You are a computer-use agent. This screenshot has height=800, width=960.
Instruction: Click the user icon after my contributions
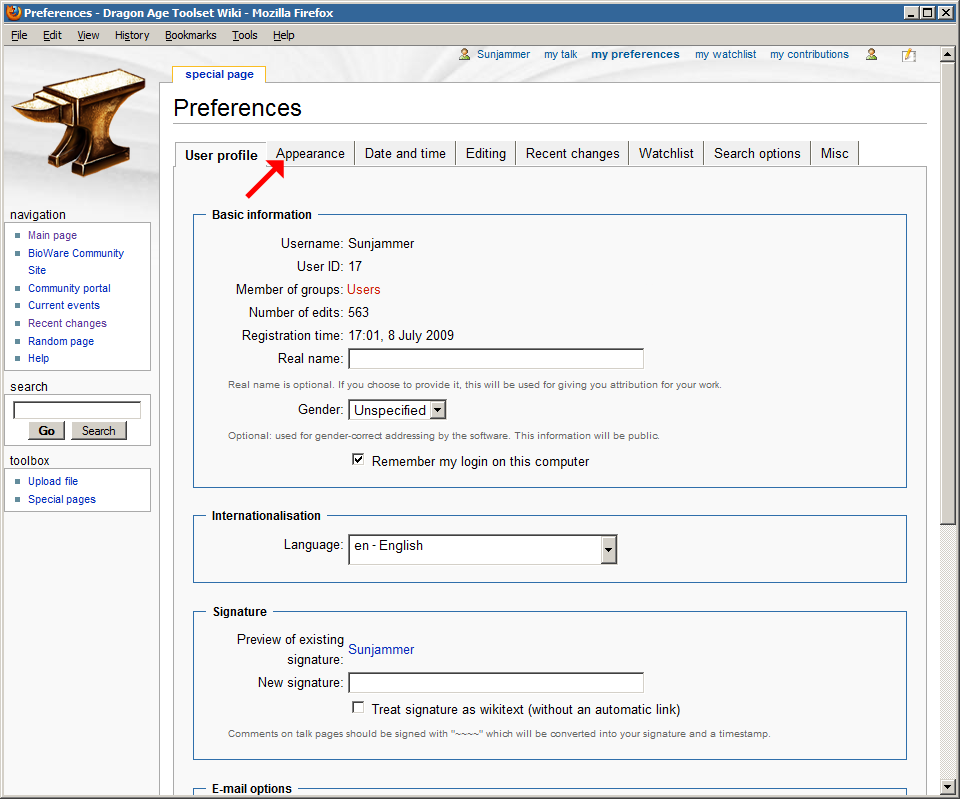point(872,55)
